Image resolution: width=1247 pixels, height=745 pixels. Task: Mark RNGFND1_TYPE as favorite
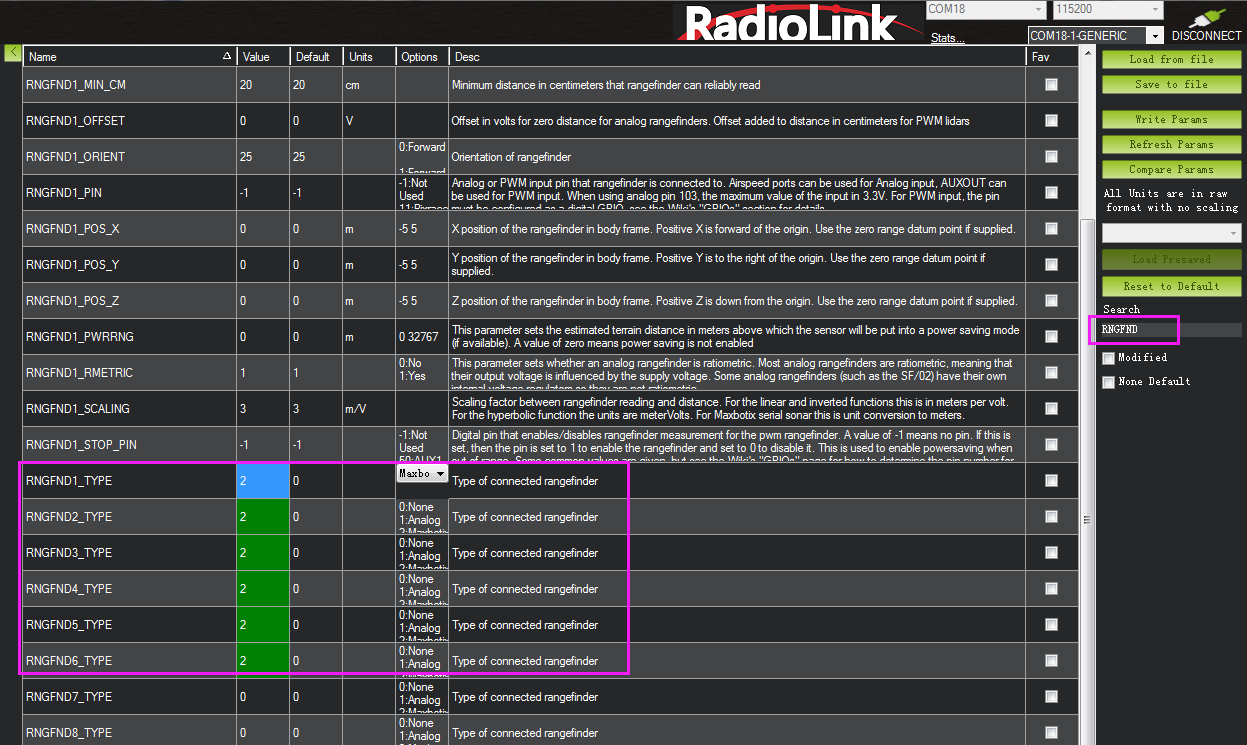pos(1051,481)
